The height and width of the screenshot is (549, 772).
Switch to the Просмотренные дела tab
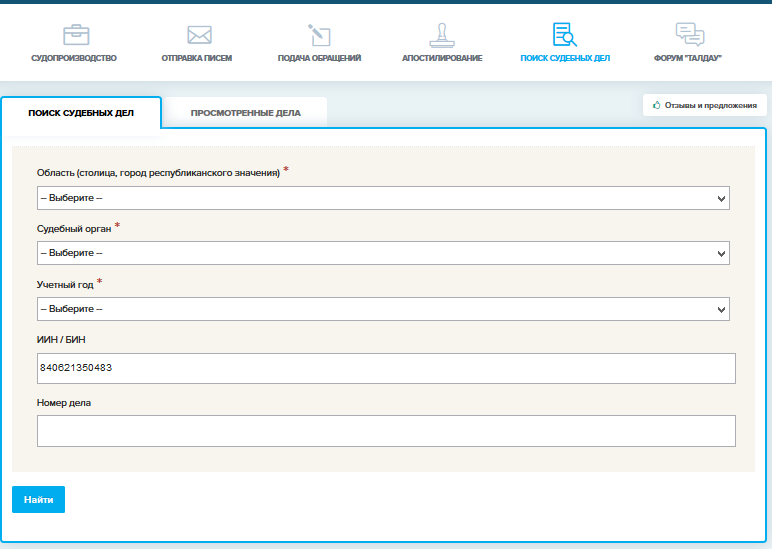pyautogui.click(x=245, y=113)
